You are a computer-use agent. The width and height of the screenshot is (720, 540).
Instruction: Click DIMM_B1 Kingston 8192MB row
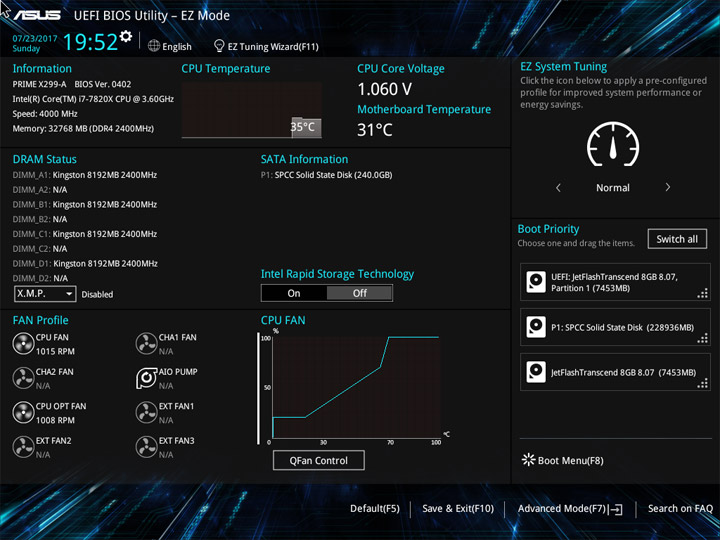(x=85, y=204)
